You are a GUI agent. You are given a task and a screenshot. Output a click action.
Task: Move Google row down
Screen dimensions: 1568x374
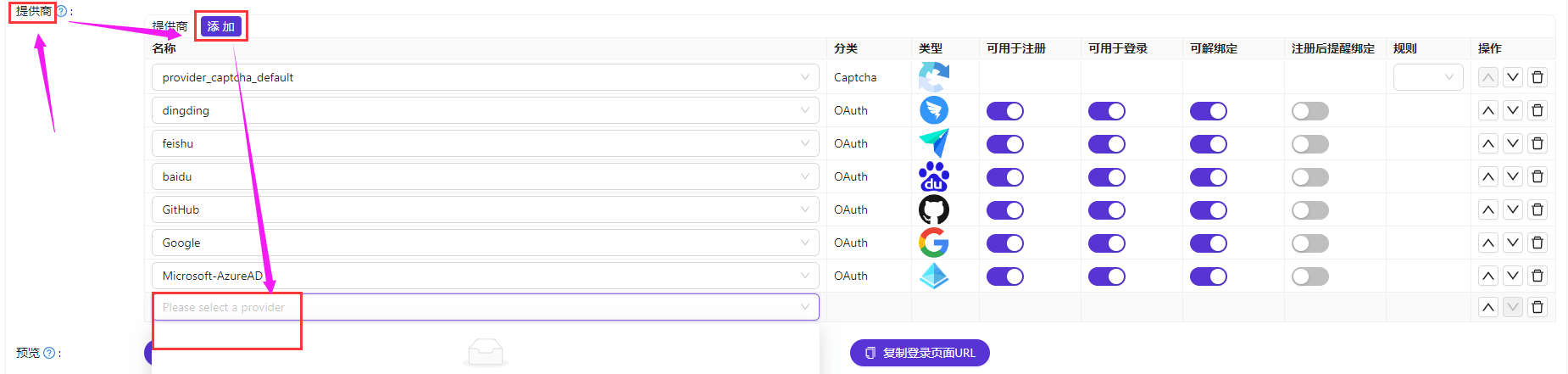click(1513, 243)
